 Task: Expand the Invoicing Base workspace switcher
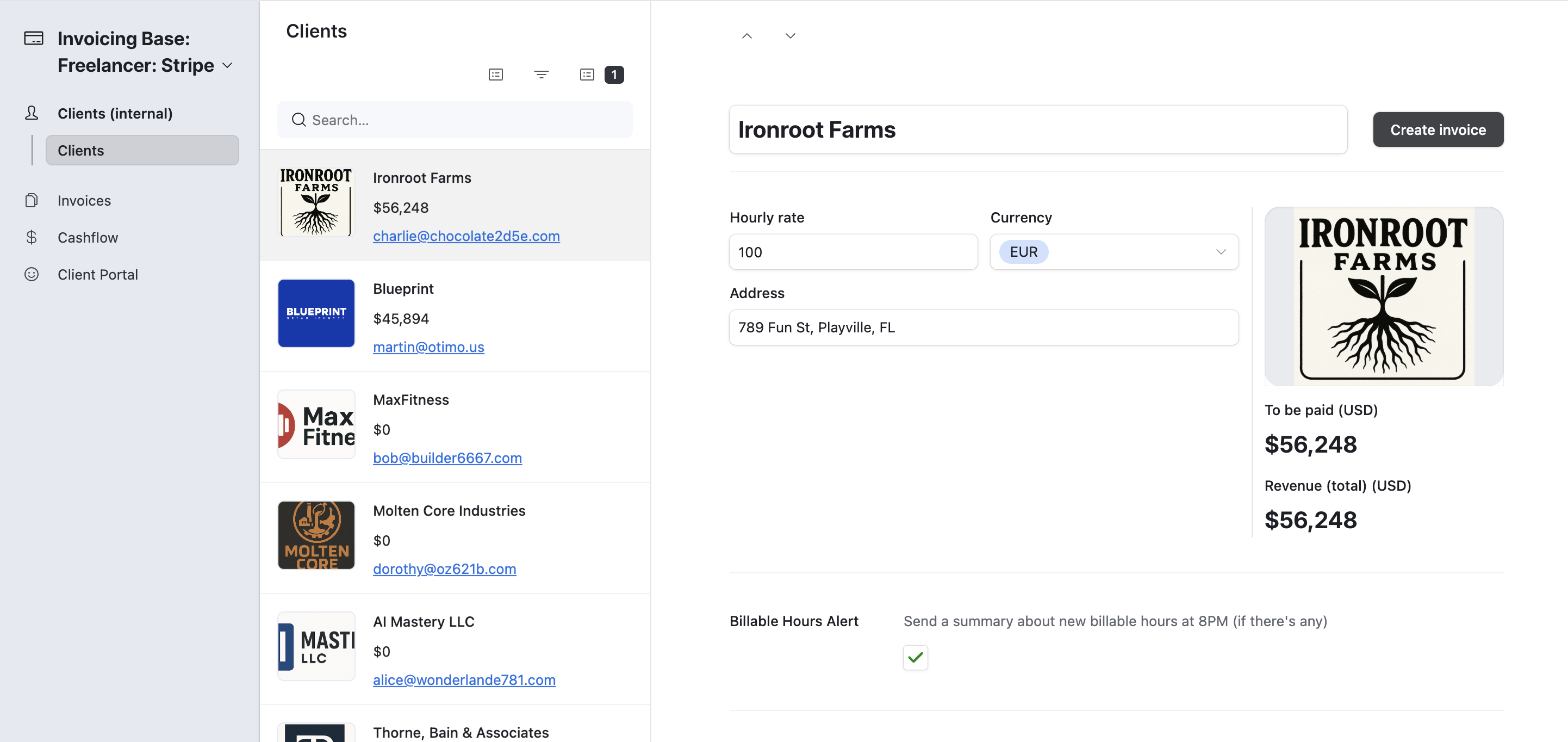coord(227,65)
